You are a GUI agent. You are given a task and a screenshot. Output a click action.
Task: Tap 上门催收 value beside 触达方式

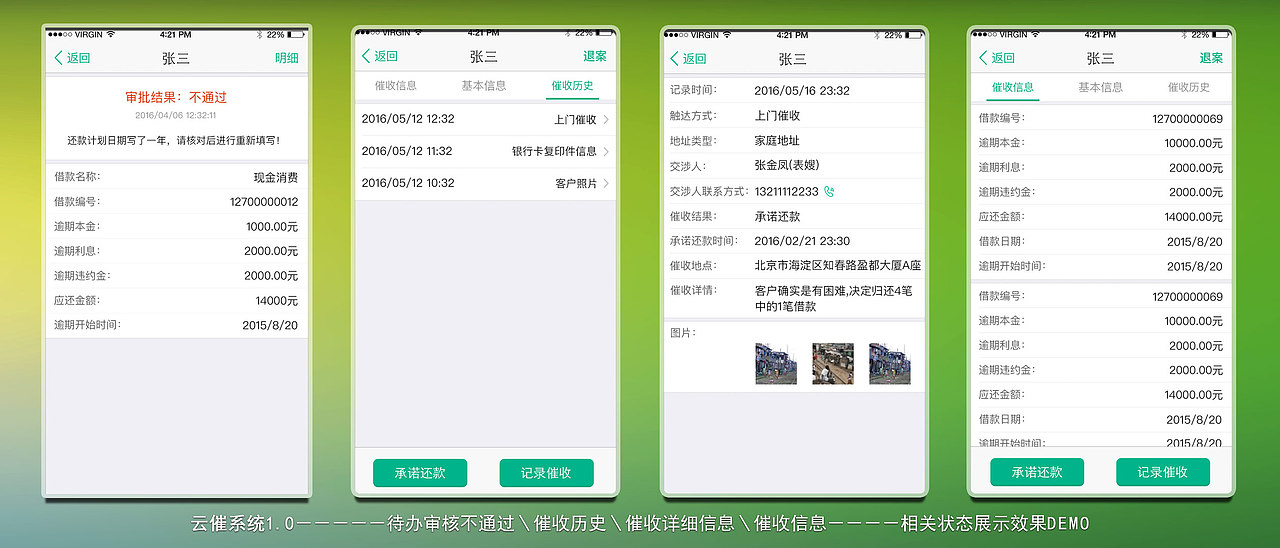(x=777, y=116)
